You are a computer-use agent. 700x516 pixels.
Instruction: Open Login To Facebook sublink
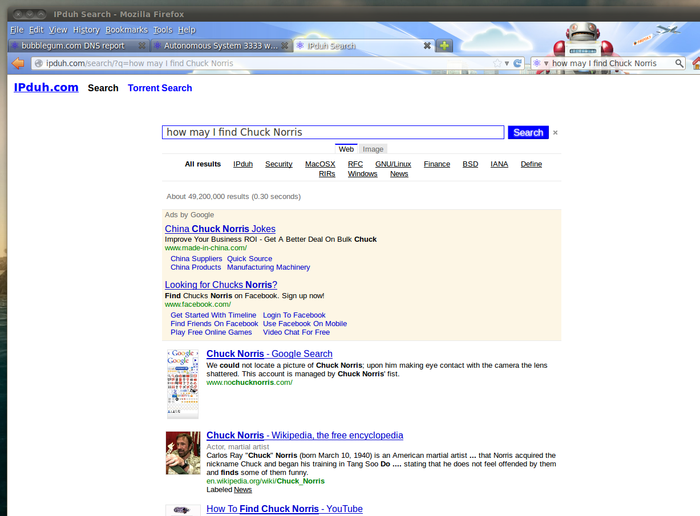(x=294, y=315)
